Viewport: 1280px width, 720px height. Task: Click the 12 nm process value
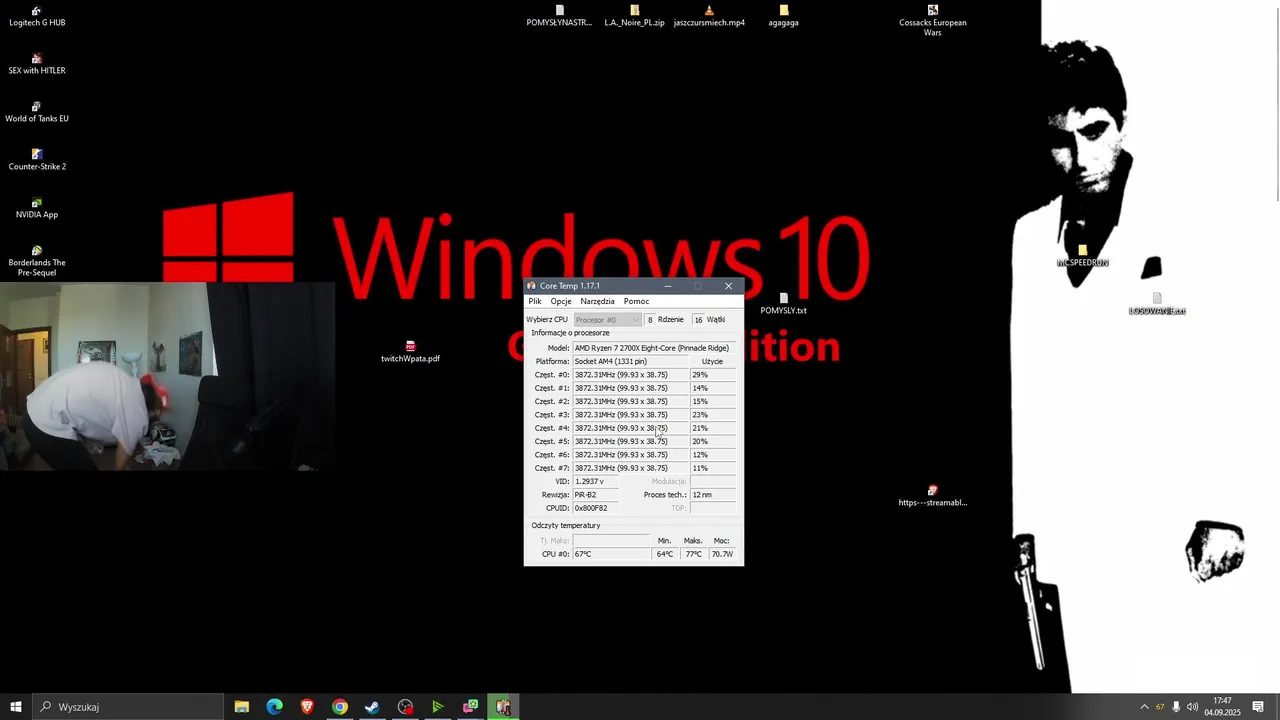click(713, 495)
